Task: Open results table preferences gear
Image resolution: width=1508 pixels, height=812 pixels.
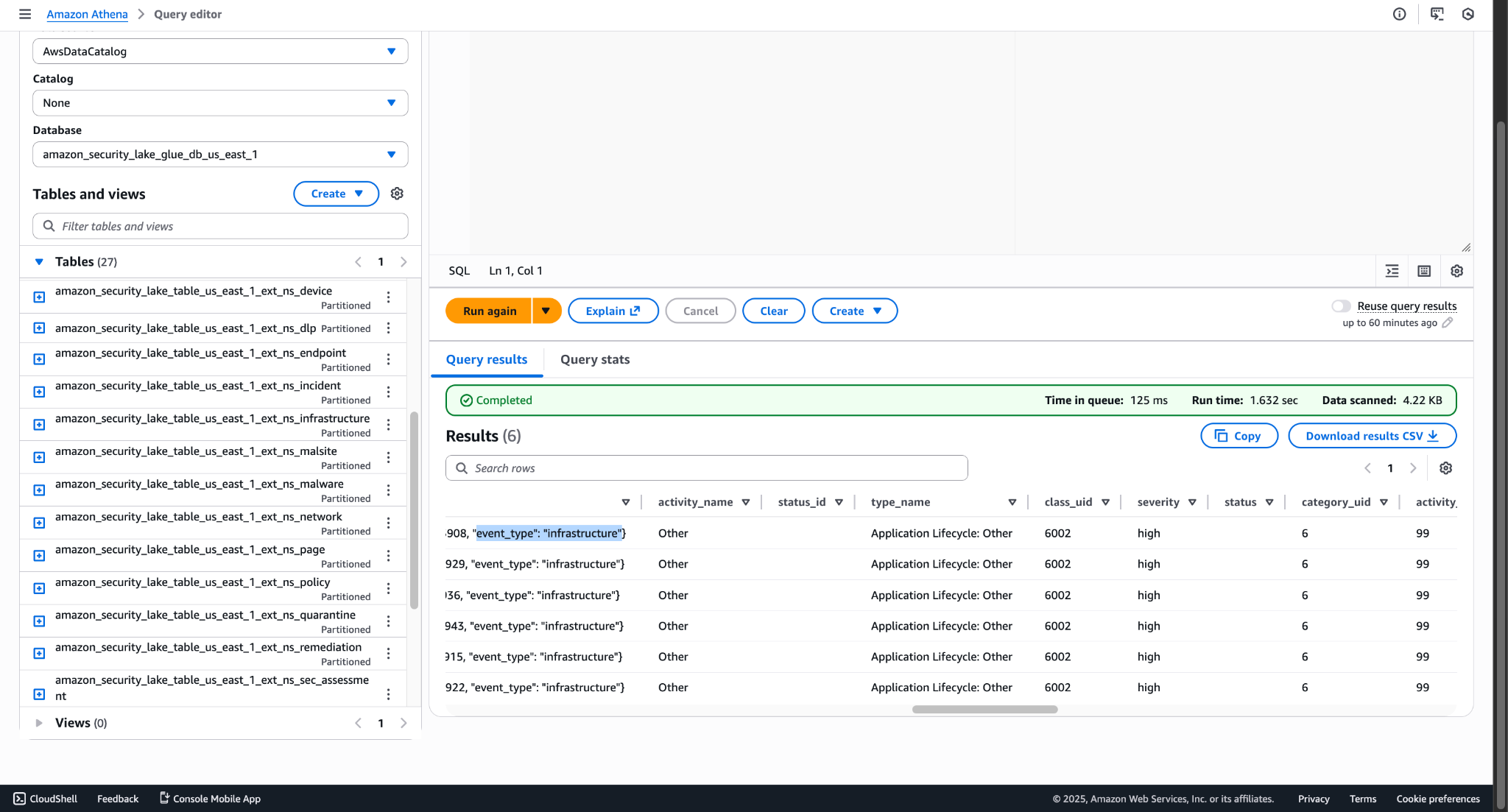Action: (1445, 468)
